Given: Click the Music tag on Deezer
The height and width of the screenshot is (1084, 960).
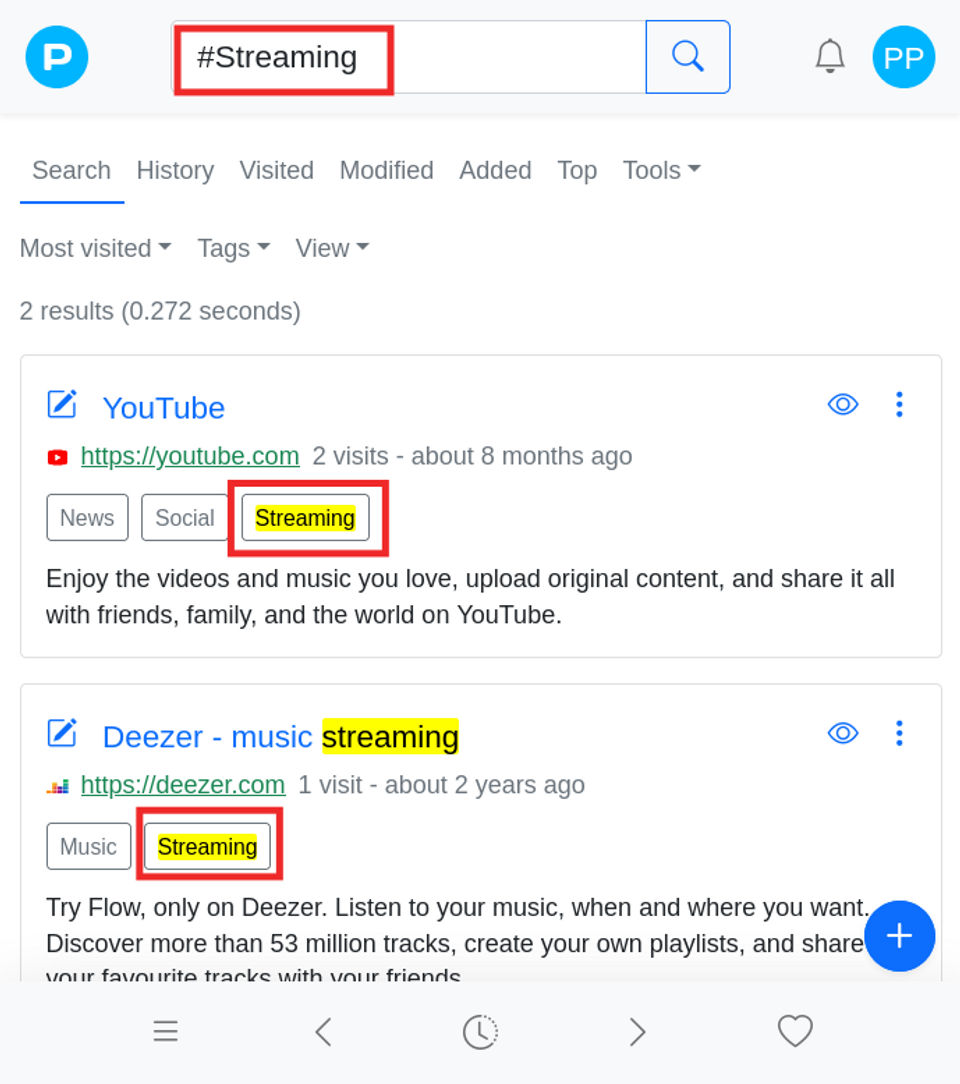Looking at the screenshot, I should tap(88, 846).
